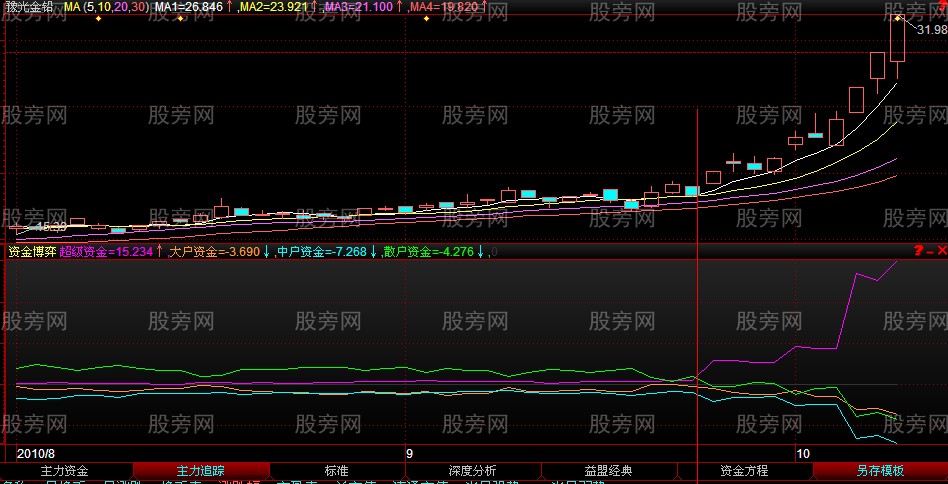Click the yellow diamond marker below MA1 value
948x484 pixels.
(x=178, y=19)
